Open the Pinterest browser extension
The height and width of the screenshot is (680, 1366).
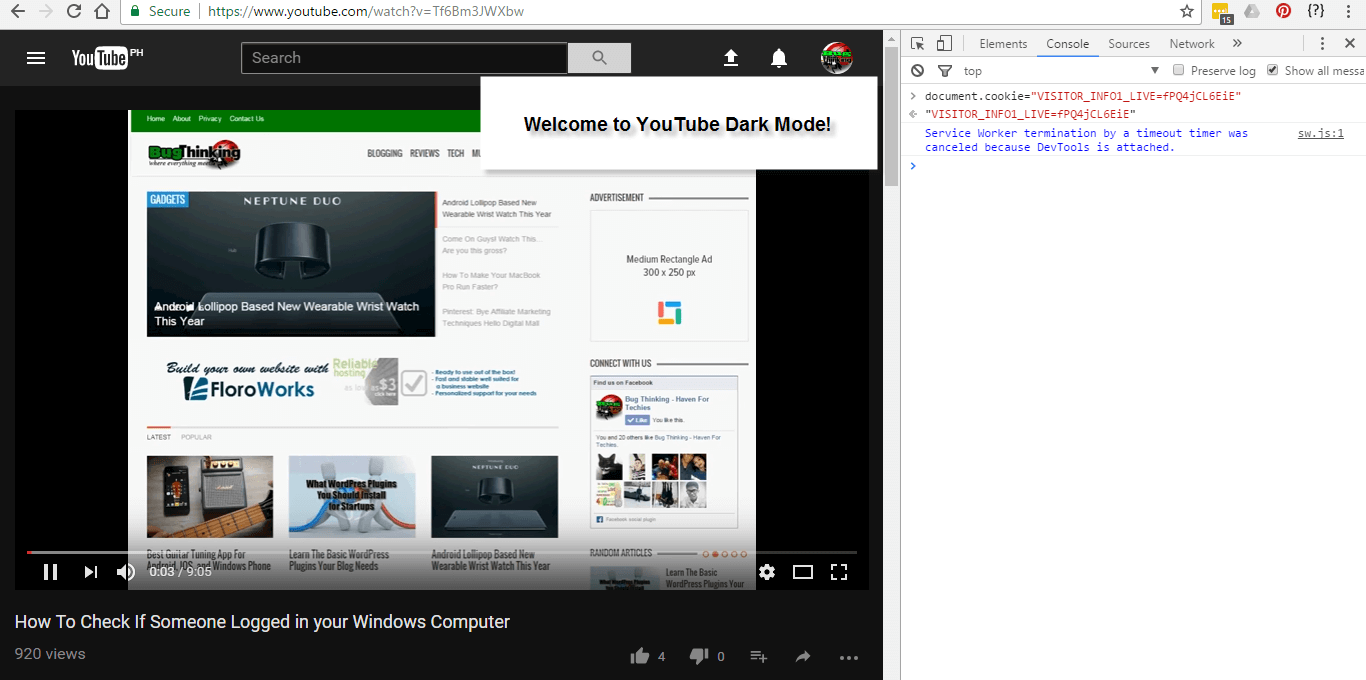[1283, 11]
